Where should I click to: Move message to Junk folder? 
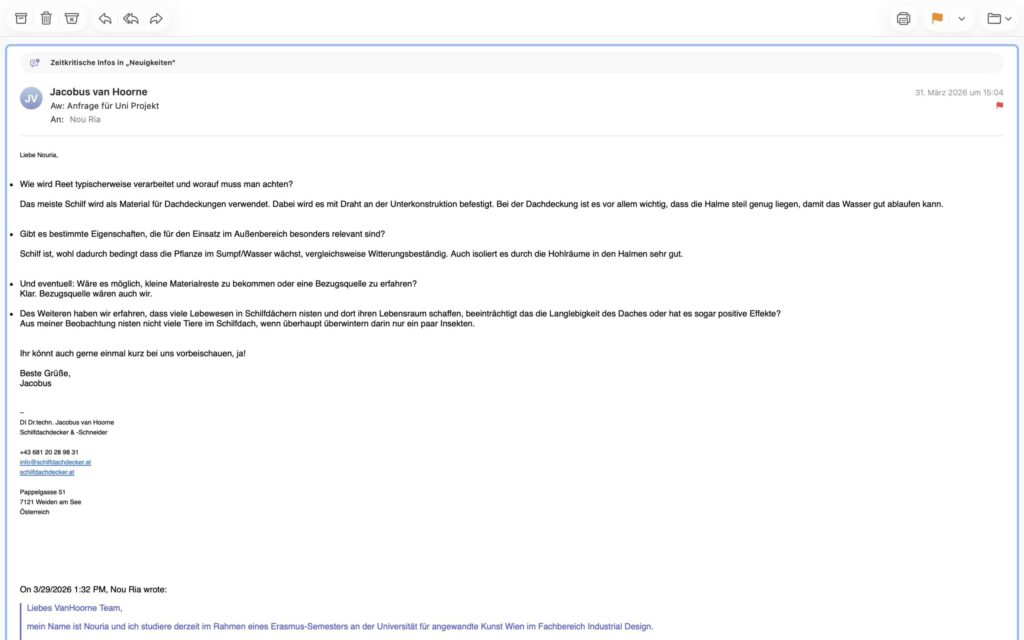(x=71, y=18)
